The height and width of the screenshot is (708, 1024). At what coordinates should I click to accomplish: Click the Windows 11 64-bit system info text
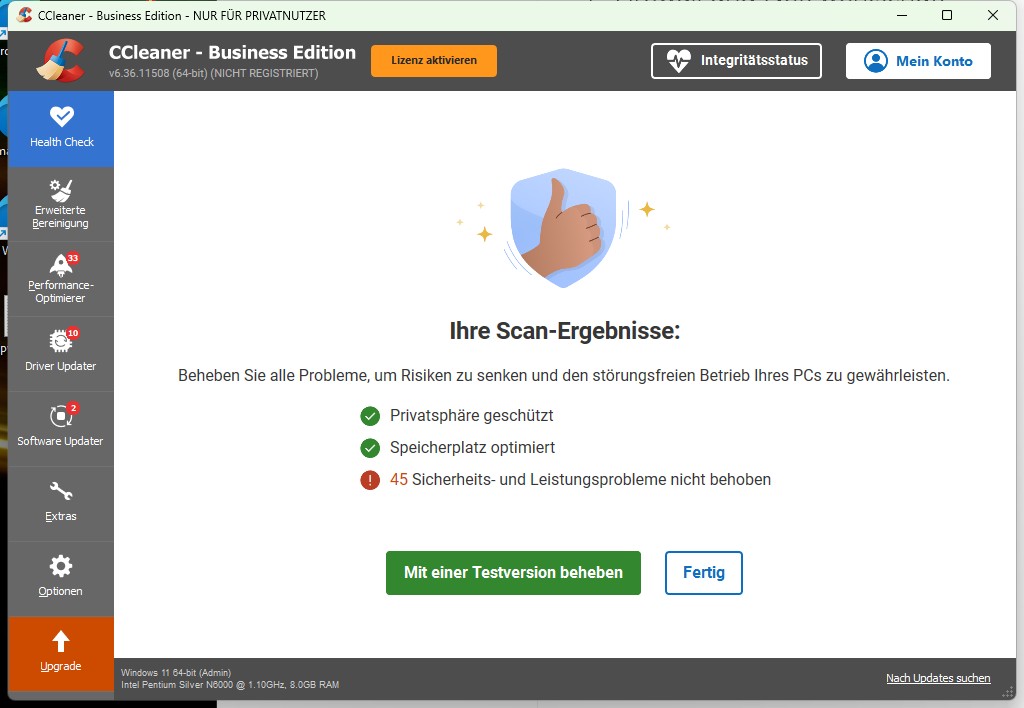tap(176, 672)
